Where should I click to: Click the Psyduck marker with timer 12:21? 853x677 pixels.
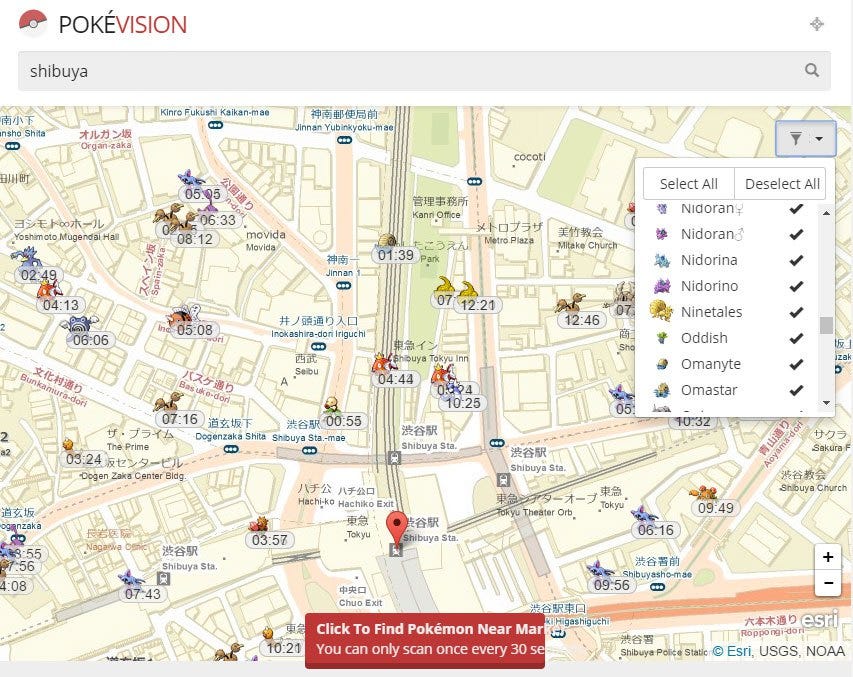[469, 291]
